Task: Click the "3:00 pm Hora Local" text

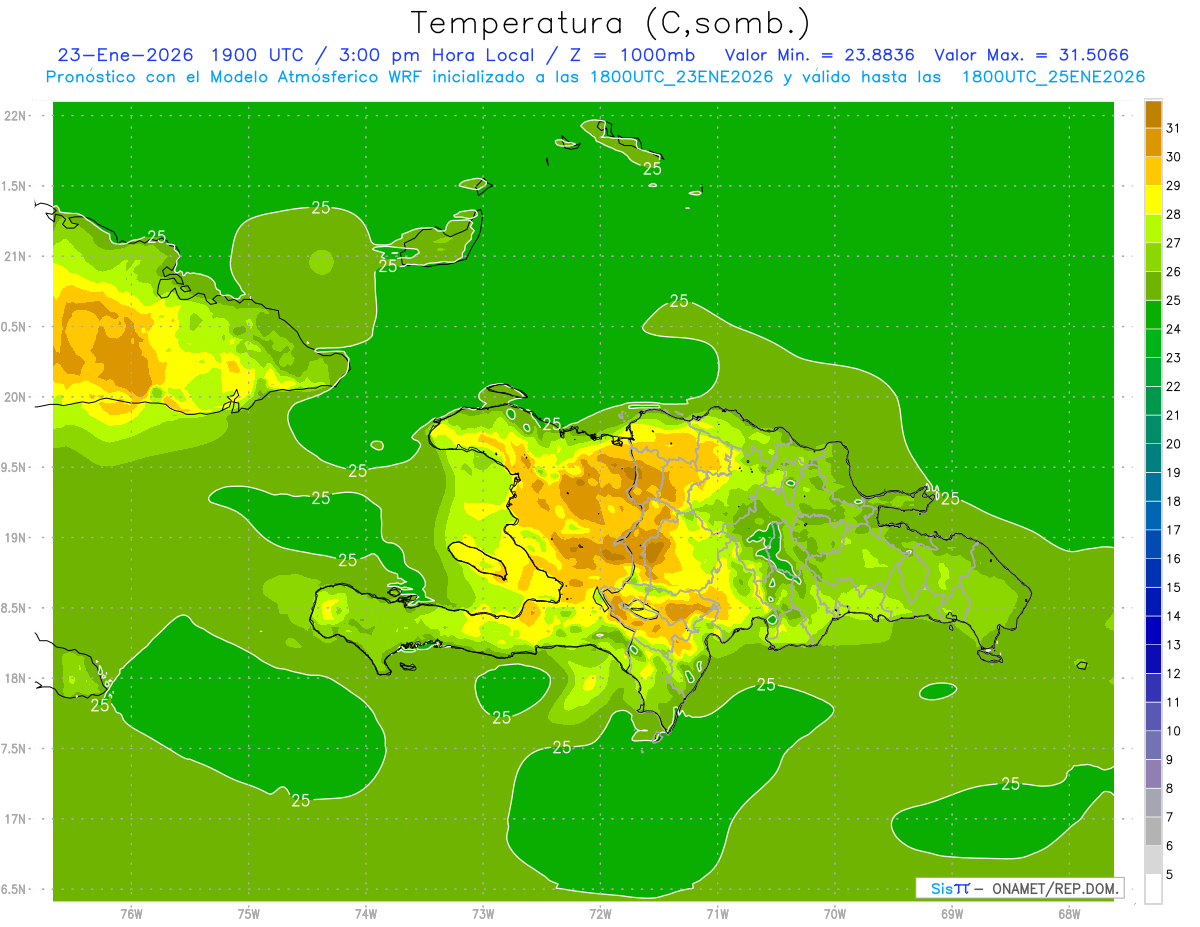Action: click(440, 55)
